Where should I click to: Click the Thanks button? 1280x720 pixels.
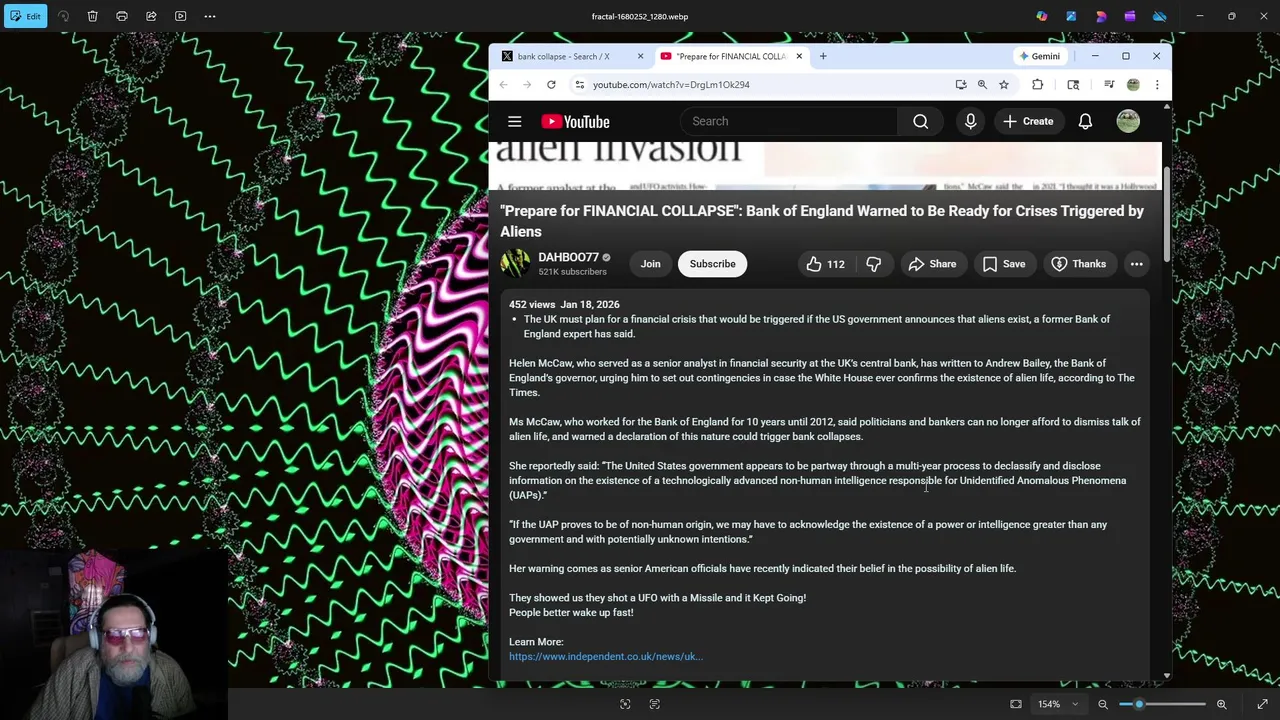point(1079,264)
